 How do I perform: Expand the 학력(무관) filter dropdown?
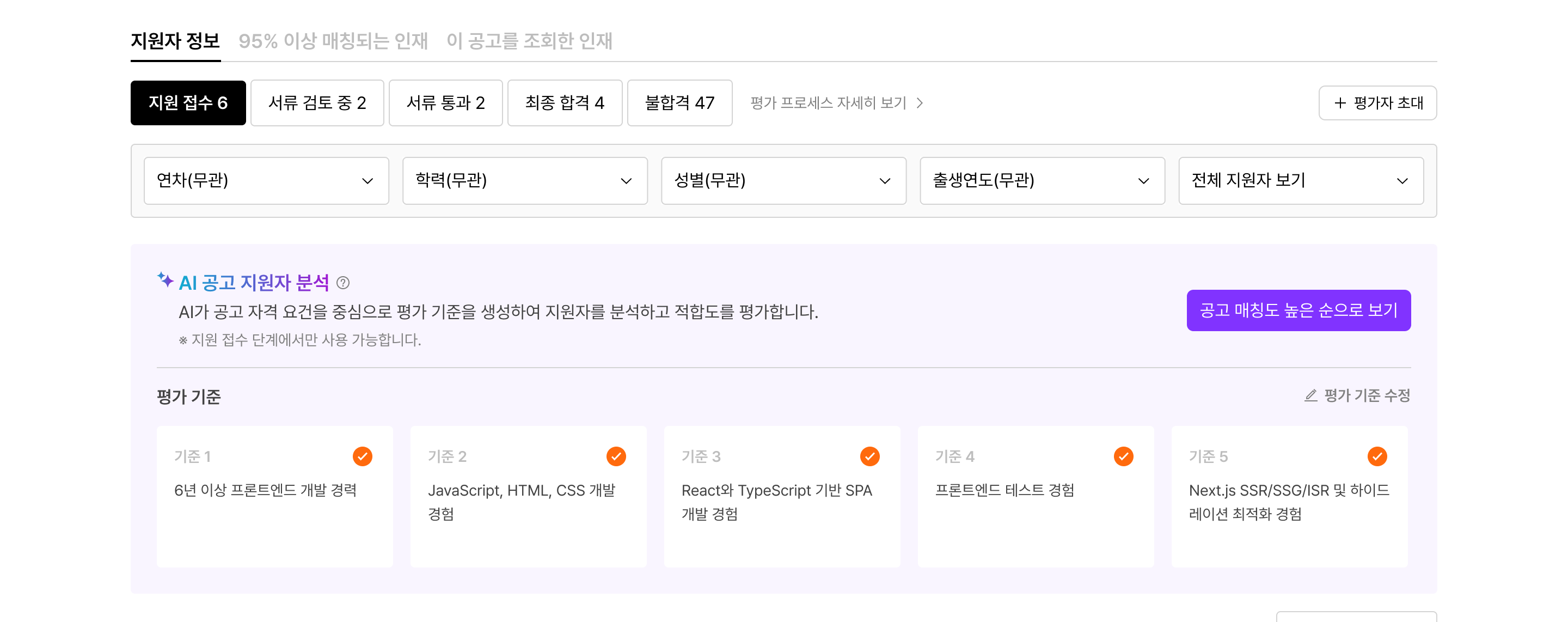point(525,181)
